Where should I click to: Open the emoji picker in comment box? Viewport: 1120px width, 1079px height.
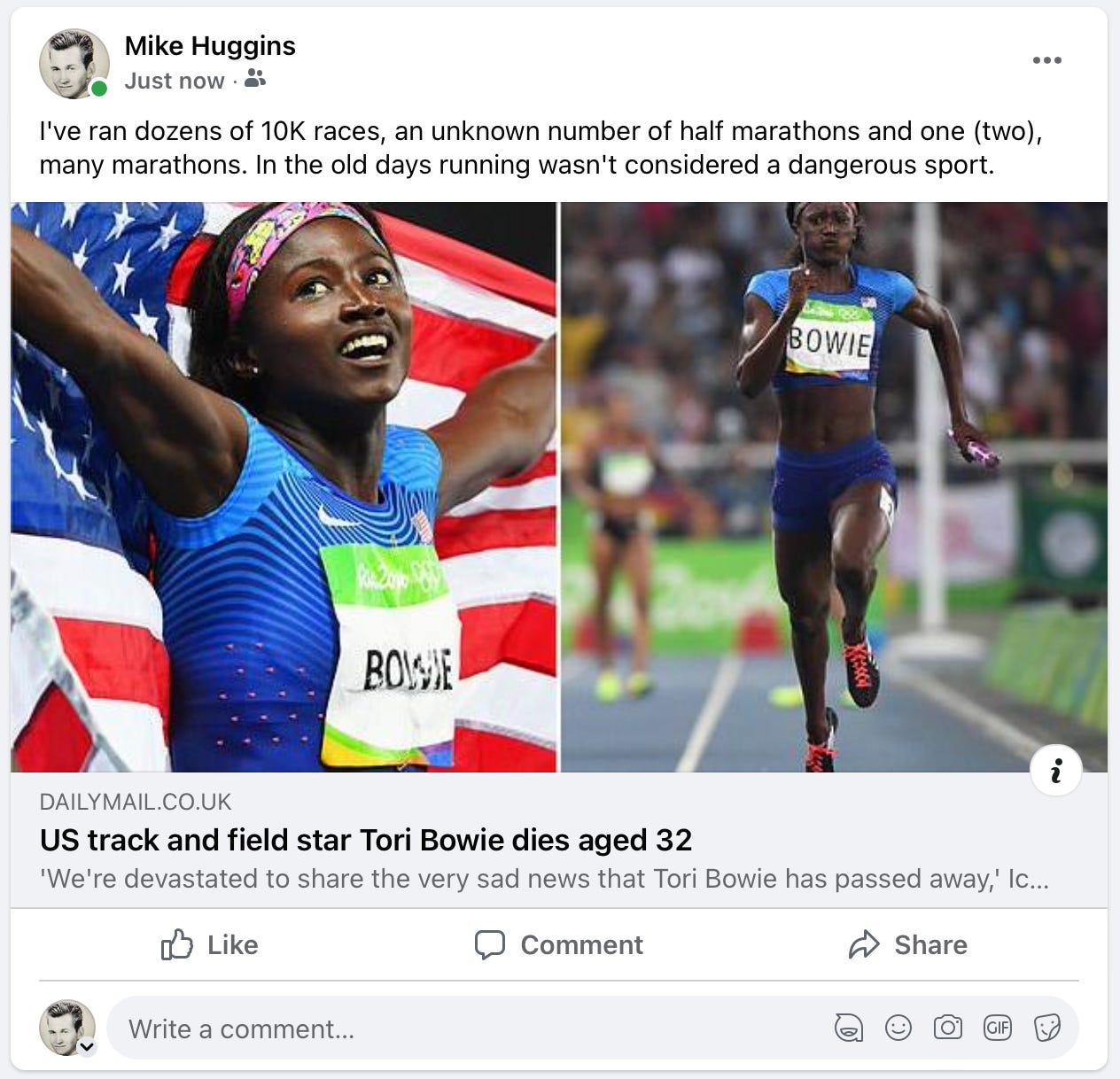click(x=898, y=1028)
